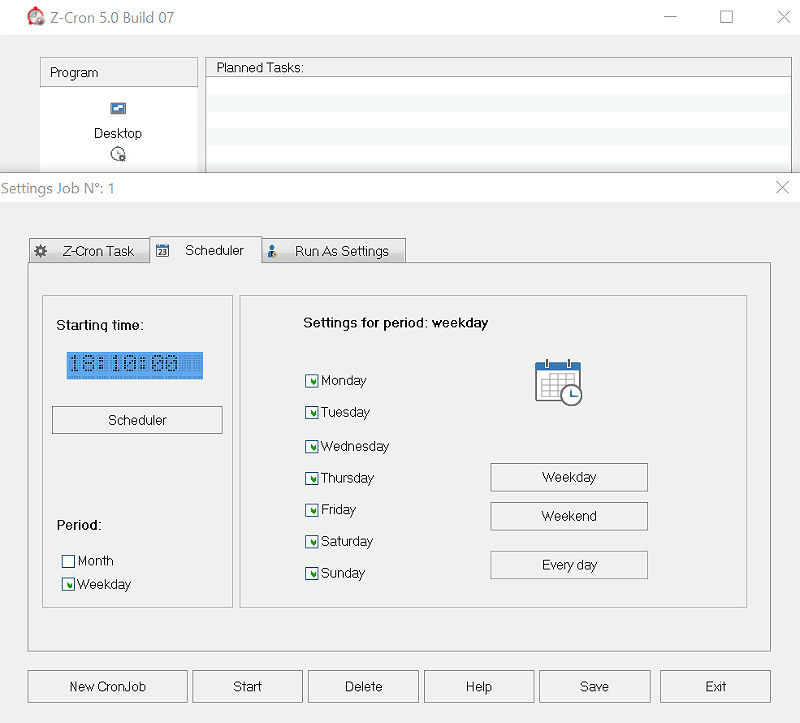The width and height of the screenshot is (800, 723).
Task: Click the Start button
Action: click(x=247, y=687)
